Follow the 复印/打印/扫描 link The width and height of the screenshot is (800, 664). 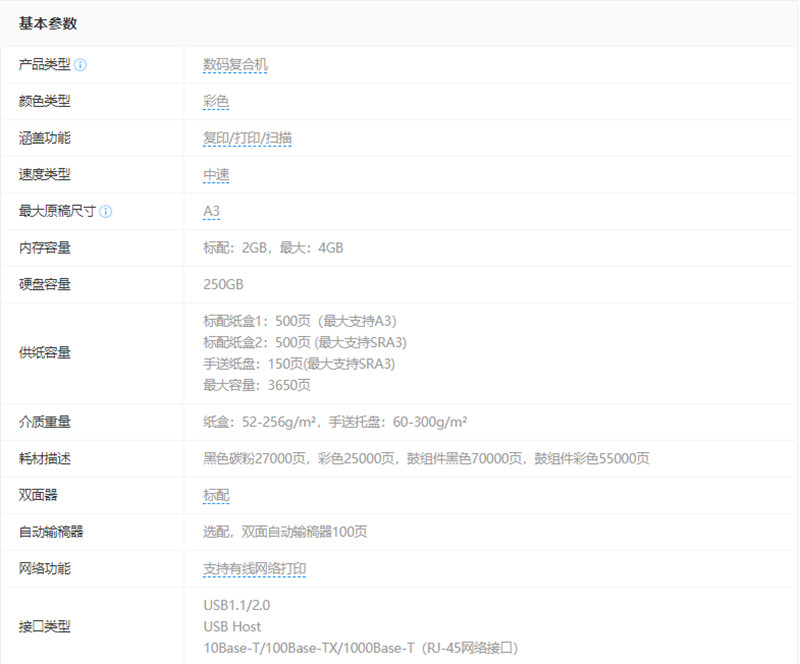pos(247,138)
